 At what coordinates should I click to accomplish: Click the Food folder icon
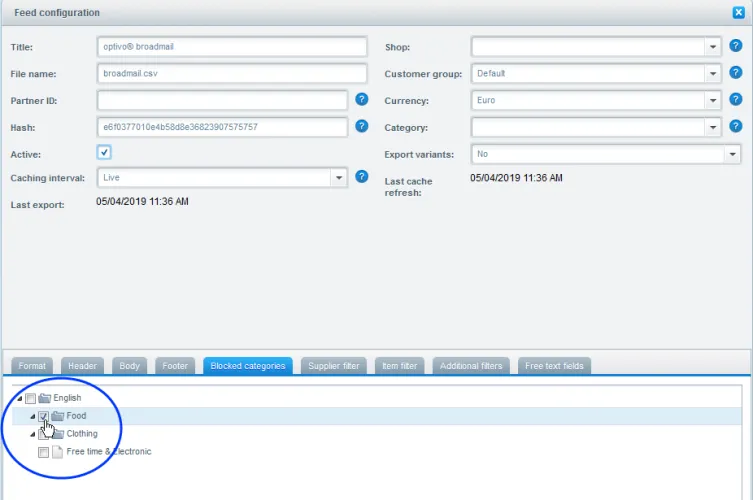click(58, 416)
